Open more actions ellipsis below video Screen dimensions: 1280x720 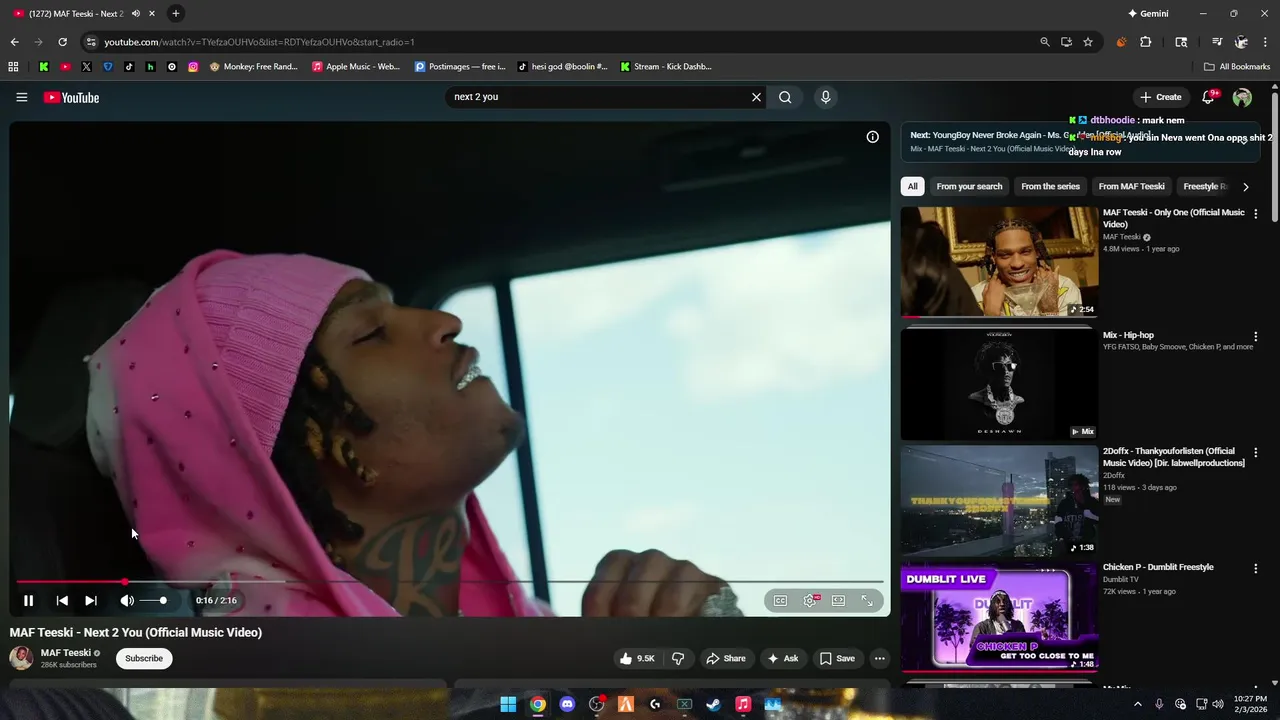click(x=879, y=658)
